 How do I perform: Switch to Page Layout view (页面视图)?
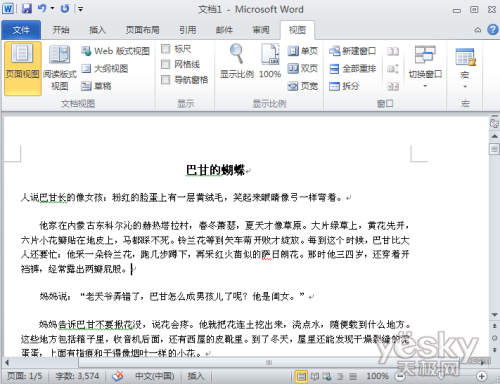coord(23,68)
